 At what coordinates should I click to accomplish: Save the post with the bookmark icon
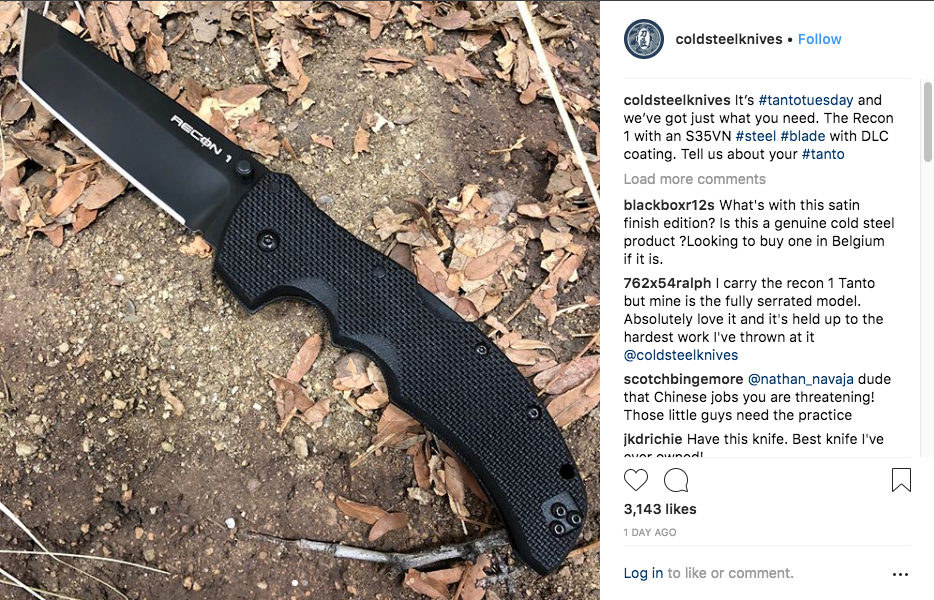pos(901,480)
